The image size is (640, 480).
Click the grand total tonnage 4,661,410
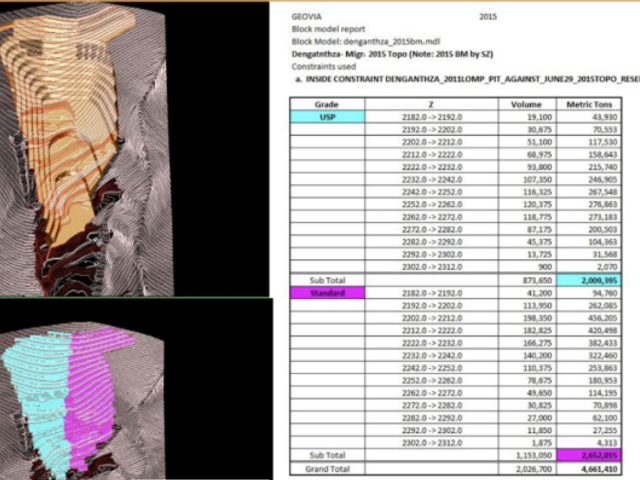[599, 469]
